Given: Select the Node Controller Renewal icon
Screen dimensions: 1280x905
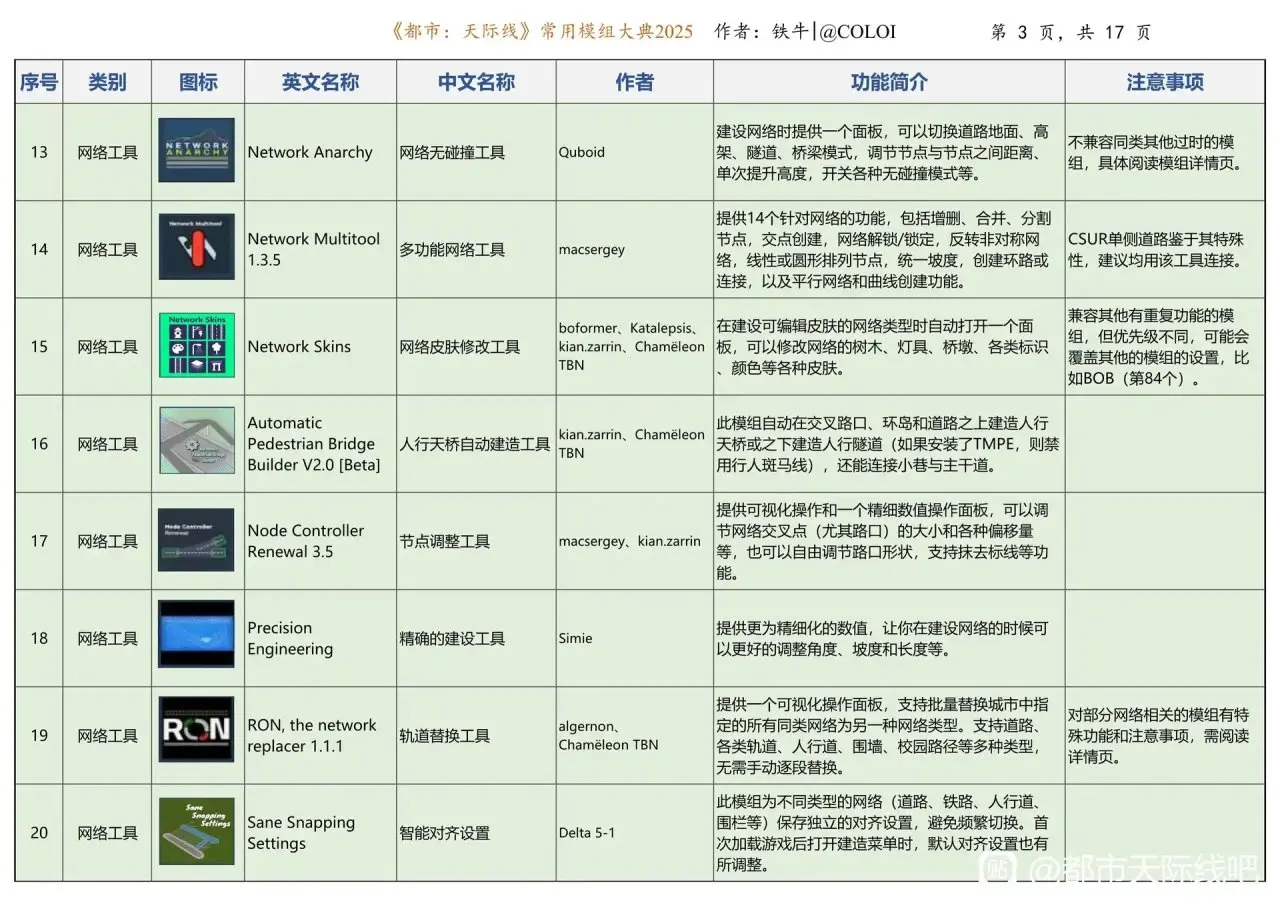Looking at the screenshot, I should point(196,540).
